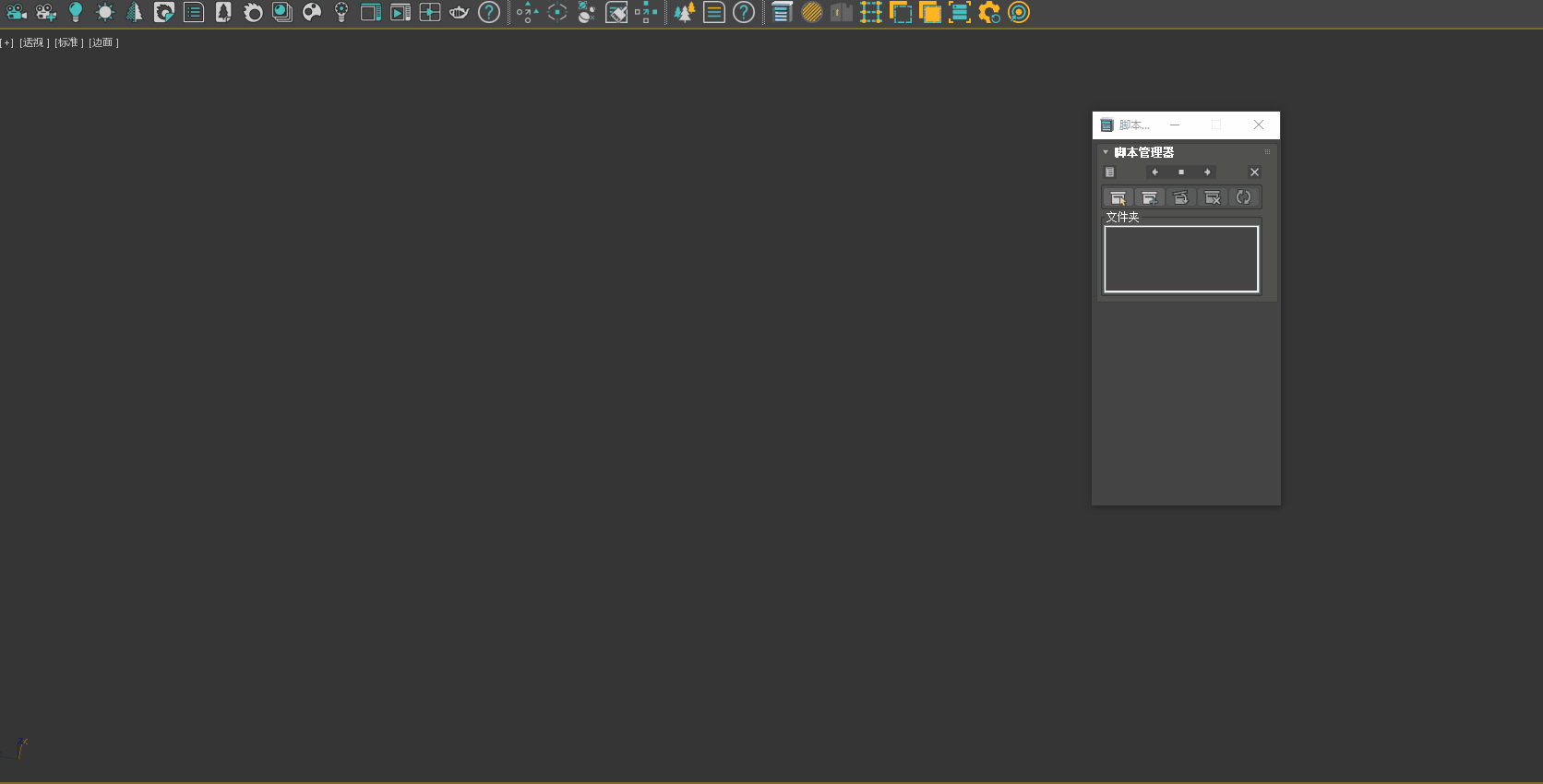The image size is (1543, 784).
Task: Click the light bulb icon in toolbar
Action: 76,12
